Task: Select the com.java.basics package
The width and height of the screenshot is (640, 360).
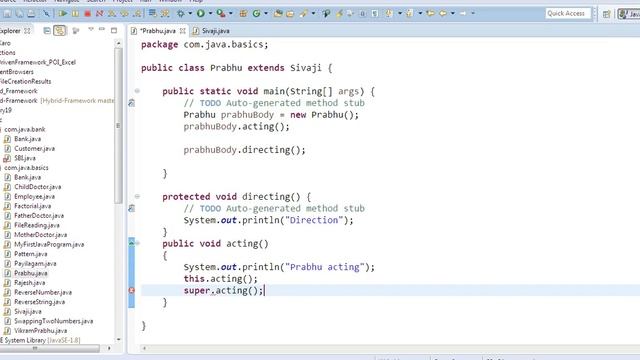Action: (26, 168)
